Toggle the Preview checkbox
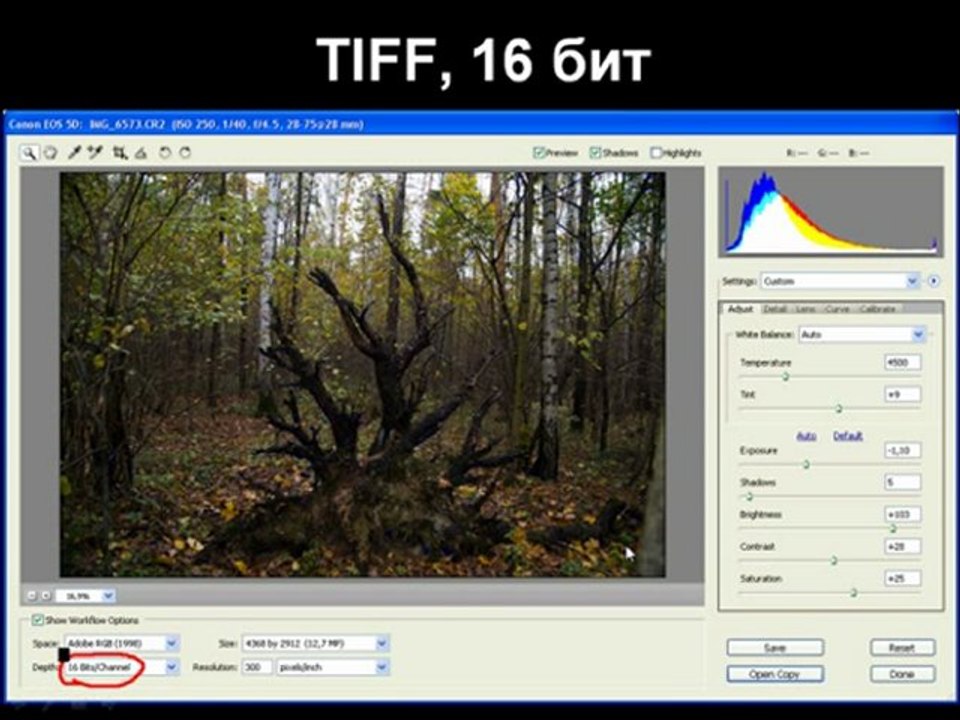The image size is (960, 720). pos(539,152)
